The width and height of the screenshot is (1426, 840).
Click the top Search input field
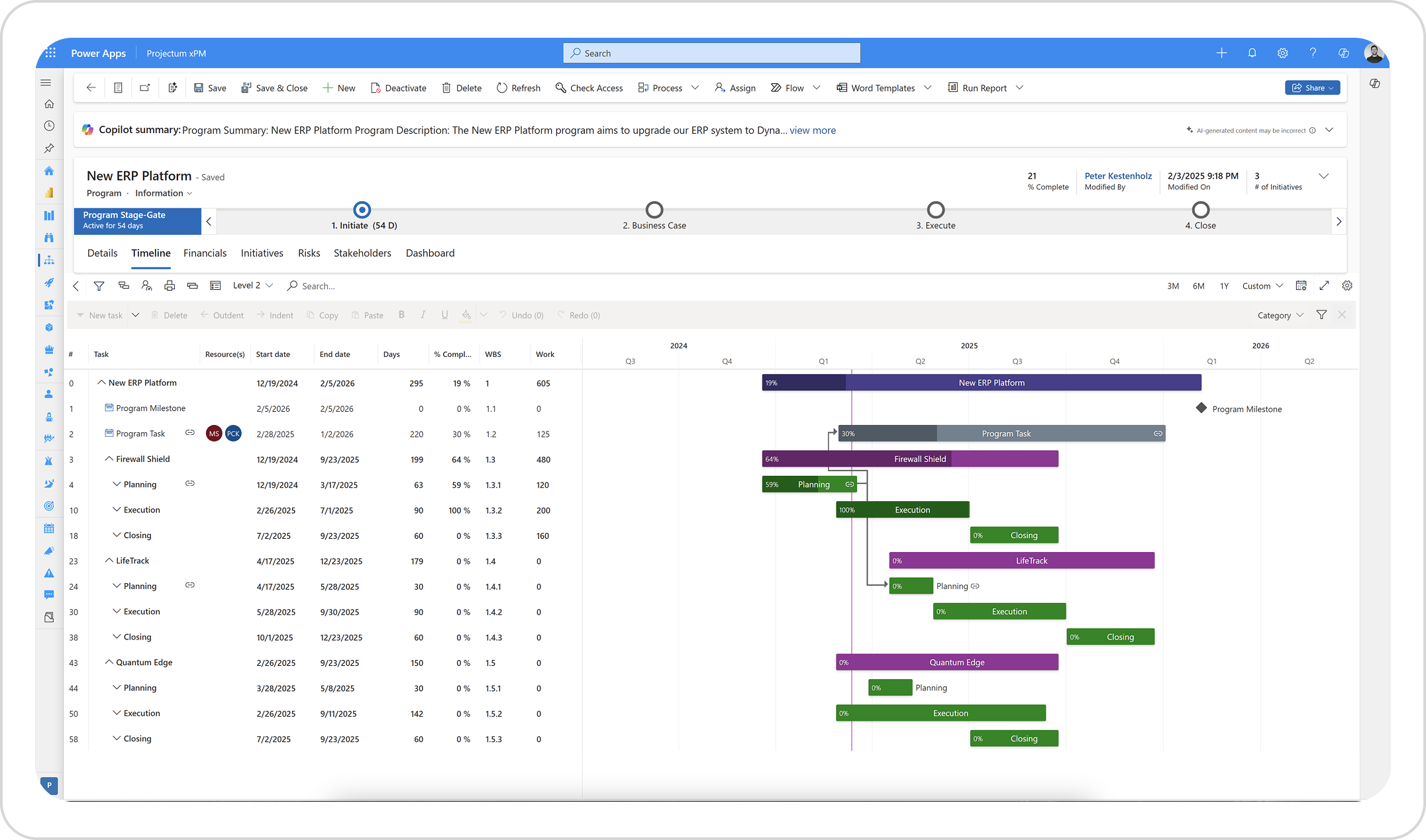click(711, 53)
